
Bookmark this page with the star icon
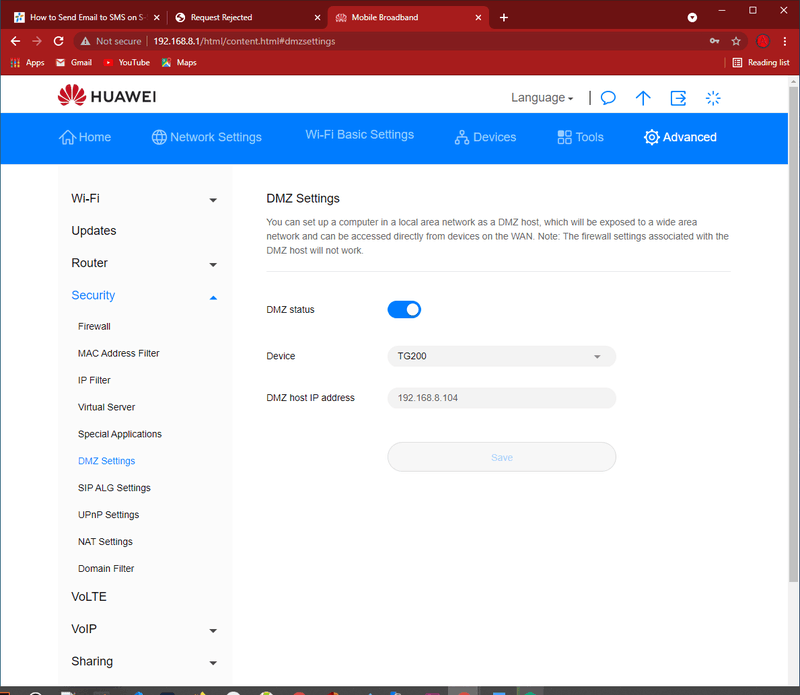[x=736, y=41]
